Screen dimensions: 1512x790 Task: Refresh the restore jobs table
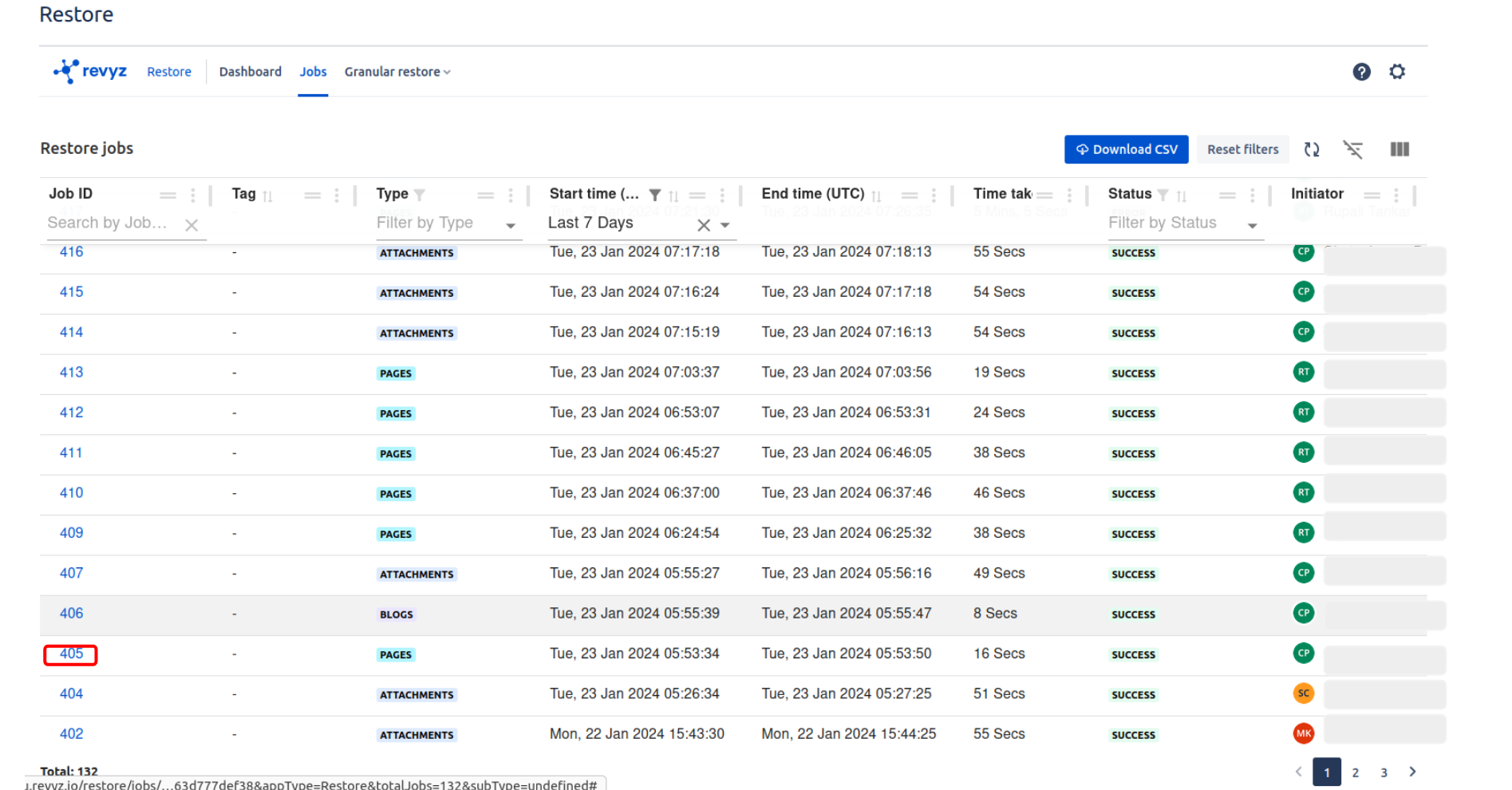(1312, 149)
